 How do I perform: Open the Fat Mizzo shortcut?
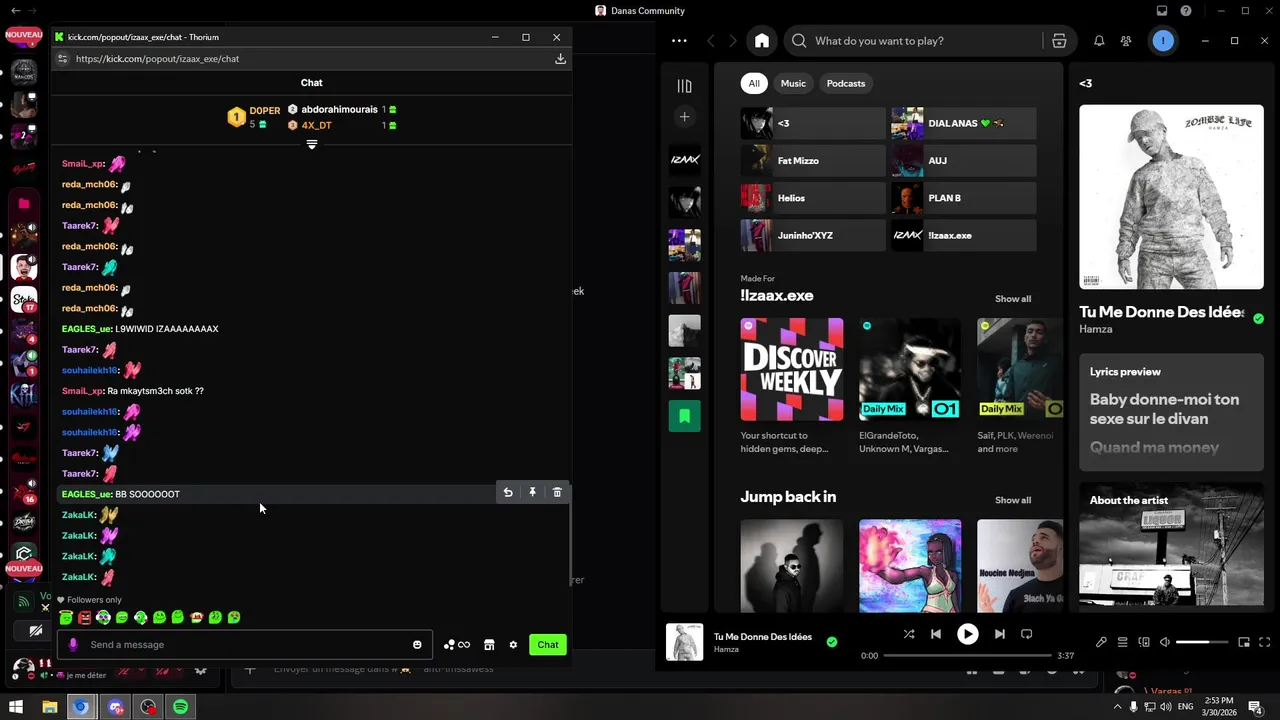click(x=813, y=160)
